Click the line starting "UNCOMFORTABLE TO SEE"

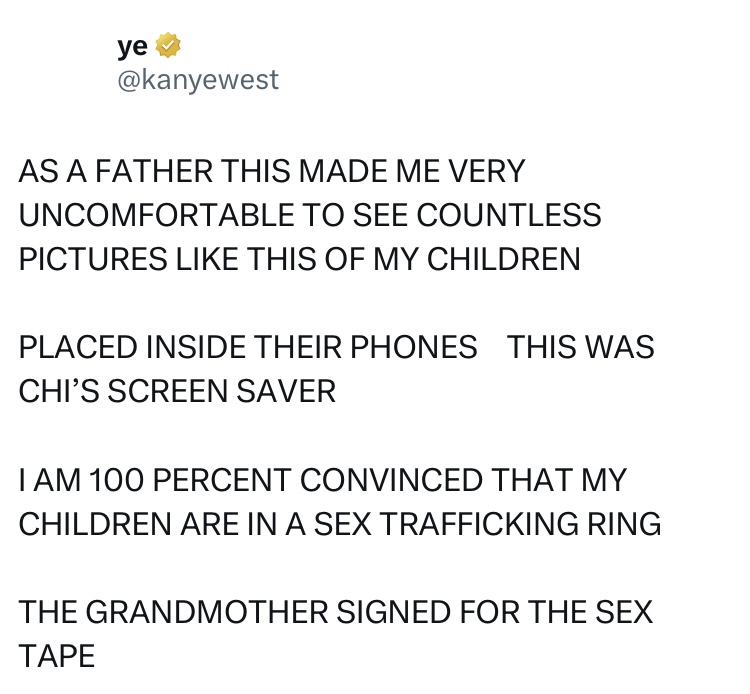tap(310, 215)
